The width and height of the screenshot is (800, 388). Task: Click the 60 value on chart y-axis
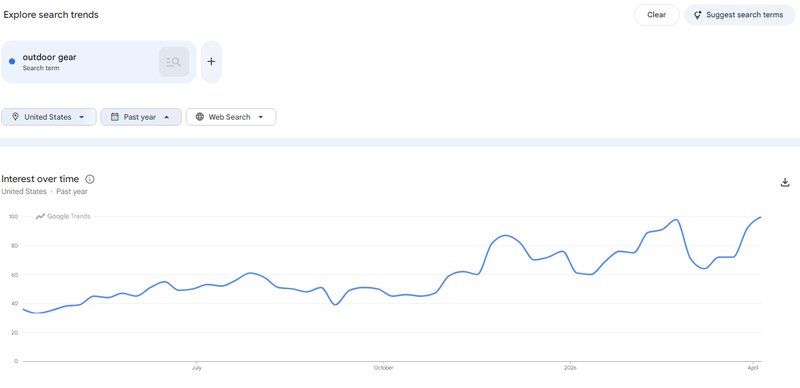coord(15,275)
